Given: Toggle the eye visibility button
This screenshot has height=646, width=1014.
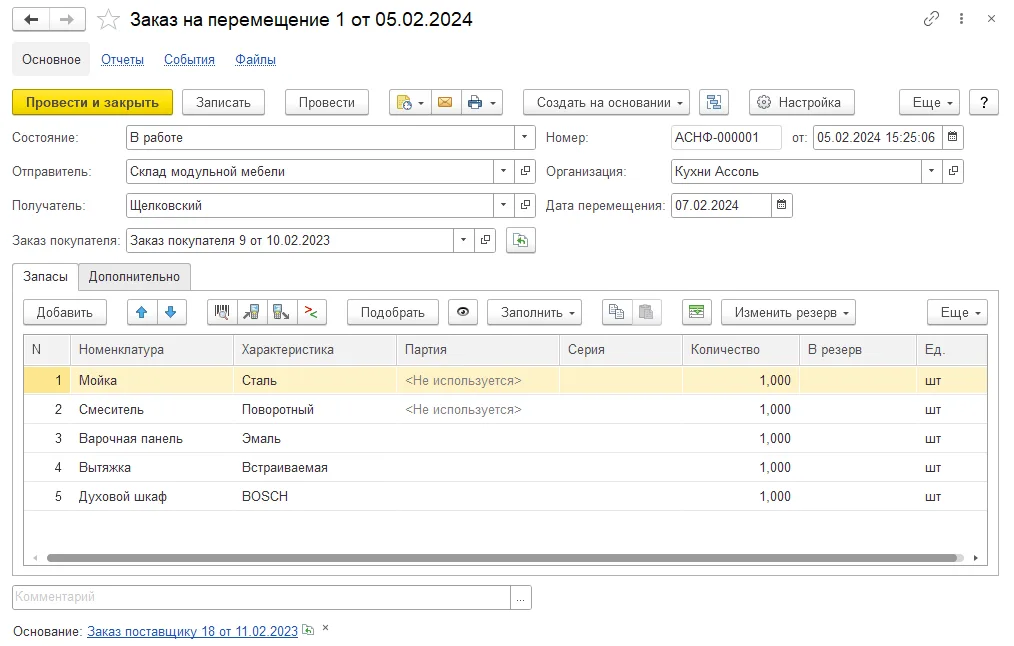Looking at the screenshot, I should pyautogui.click(x=463, y=312).
